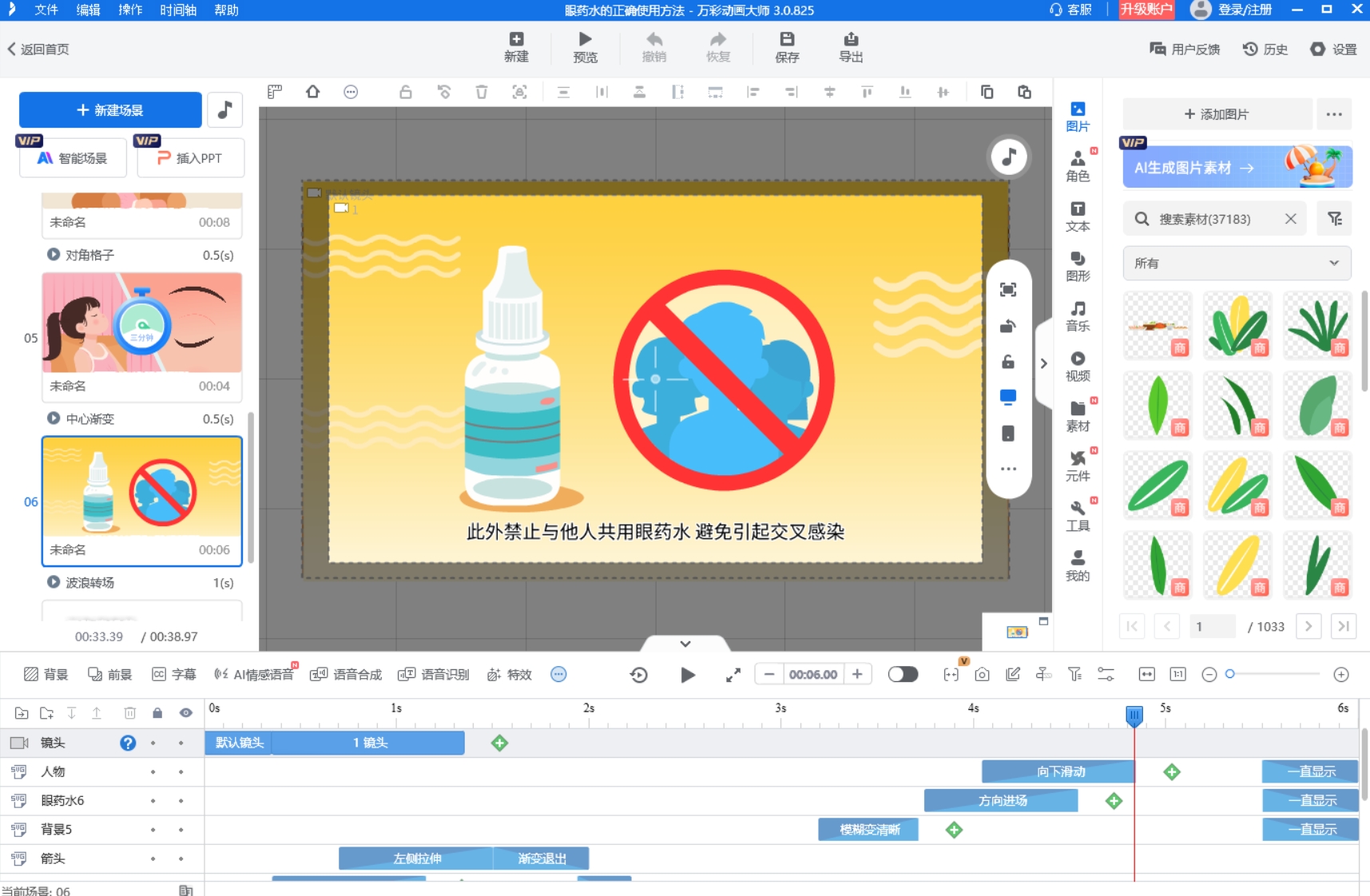Screen dimensions: 1370x896
Task: Select the 元件 (Widgets) sidebar icon
Action: (x=1078, y=466)
